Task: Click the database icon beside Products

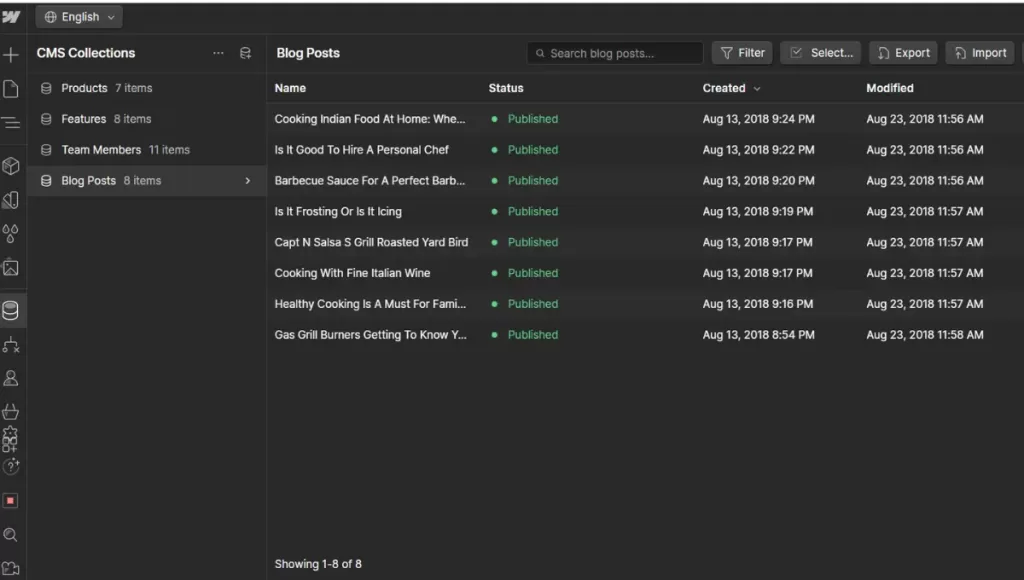Action: (x=46, y=88)
